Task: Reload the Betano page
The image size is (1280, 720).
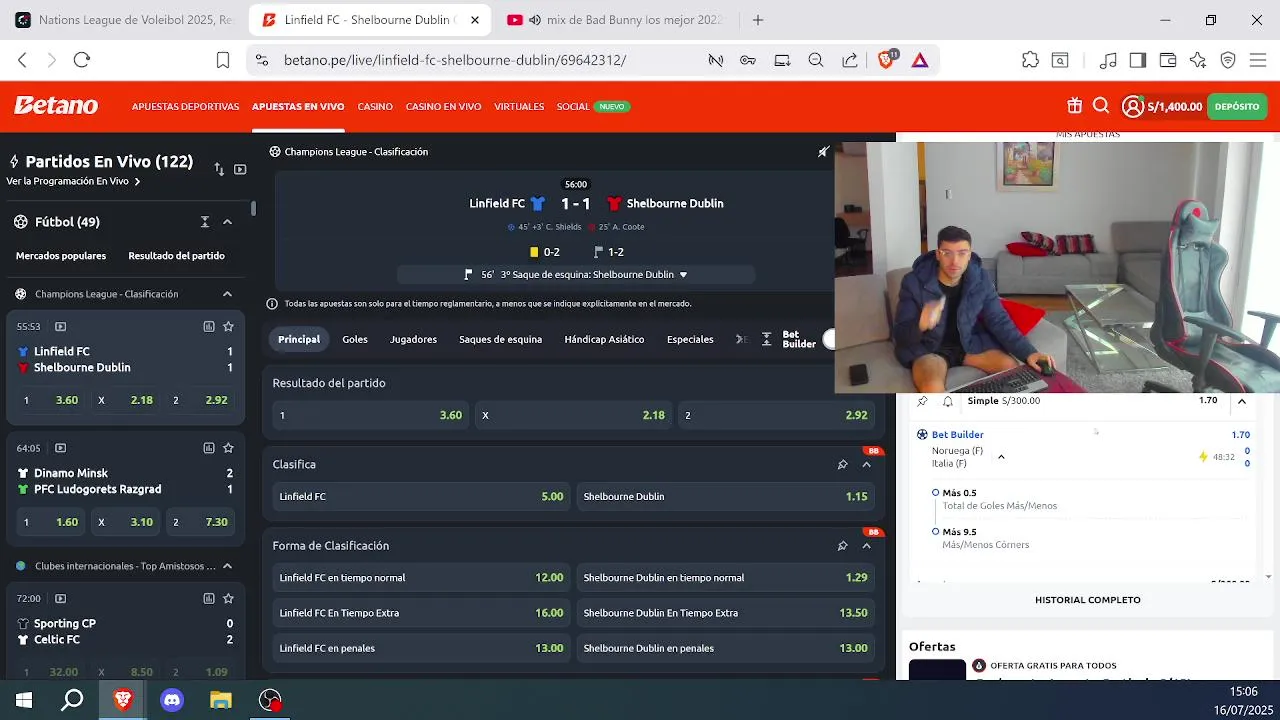Action: [x=82, y=60]
